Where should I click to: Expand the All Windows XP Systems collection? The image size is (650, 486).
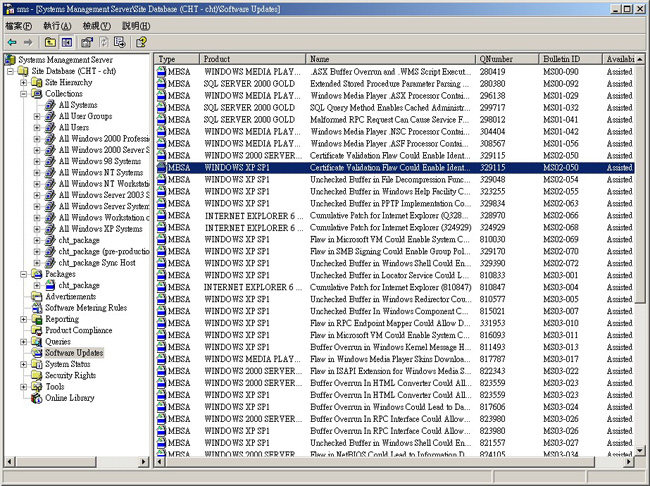coord(37,229)
